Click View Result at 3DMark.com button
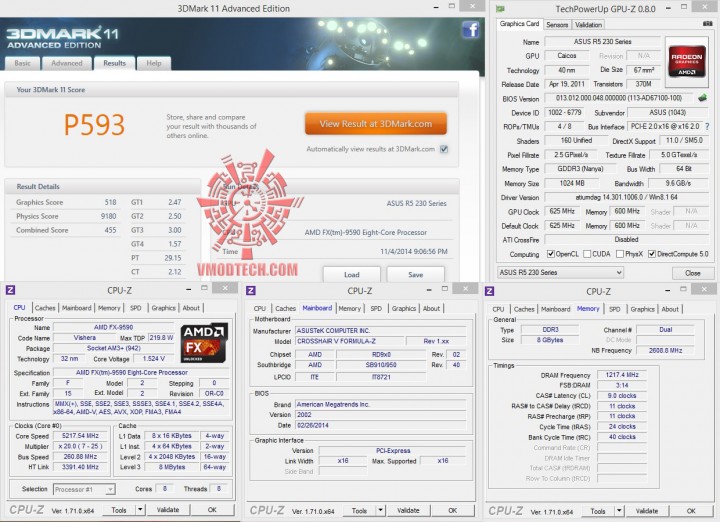 (376, 124)
